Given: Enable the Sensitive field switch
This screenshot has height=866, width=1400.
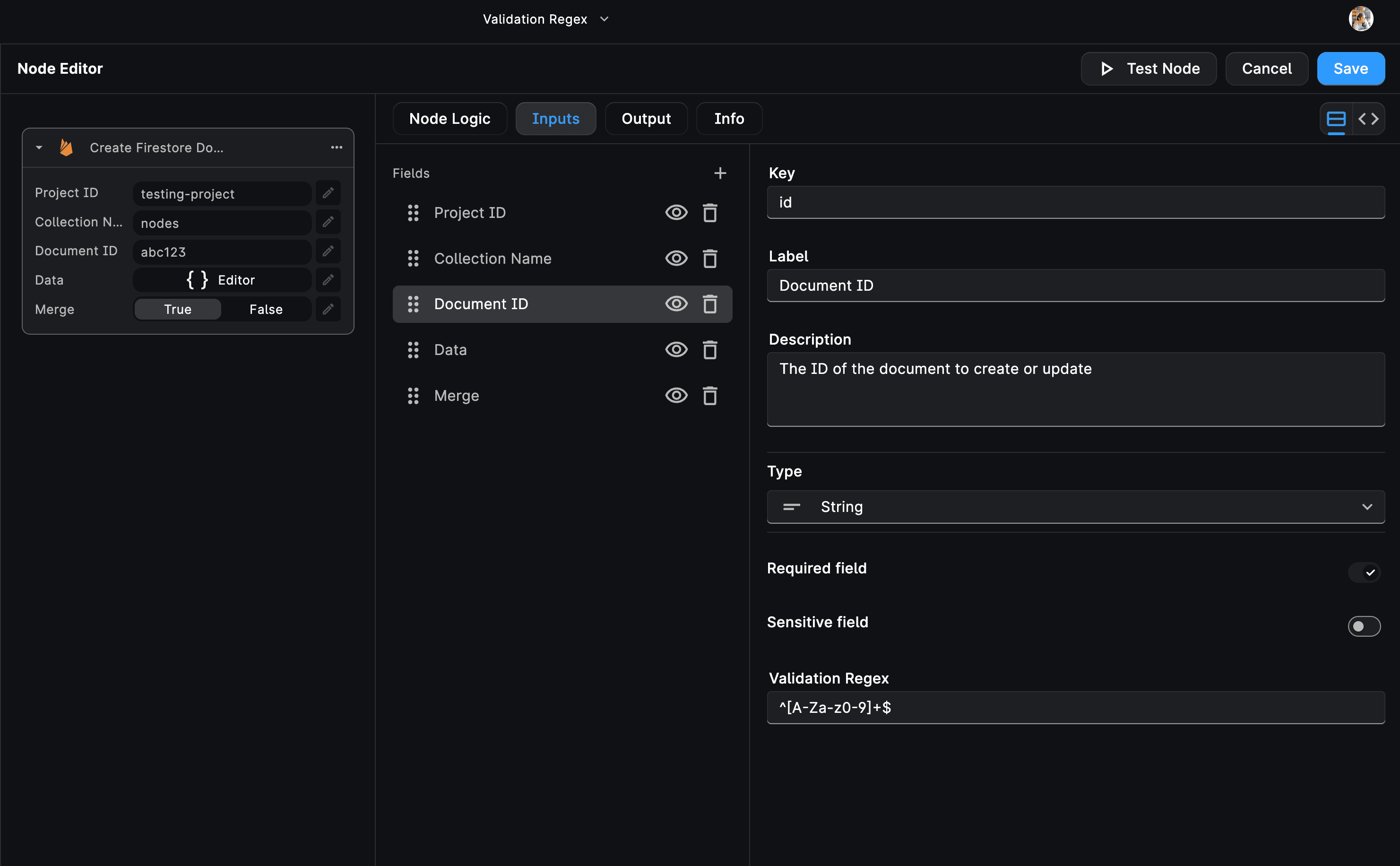Looking at the screenshot, I should point(1364,626).
